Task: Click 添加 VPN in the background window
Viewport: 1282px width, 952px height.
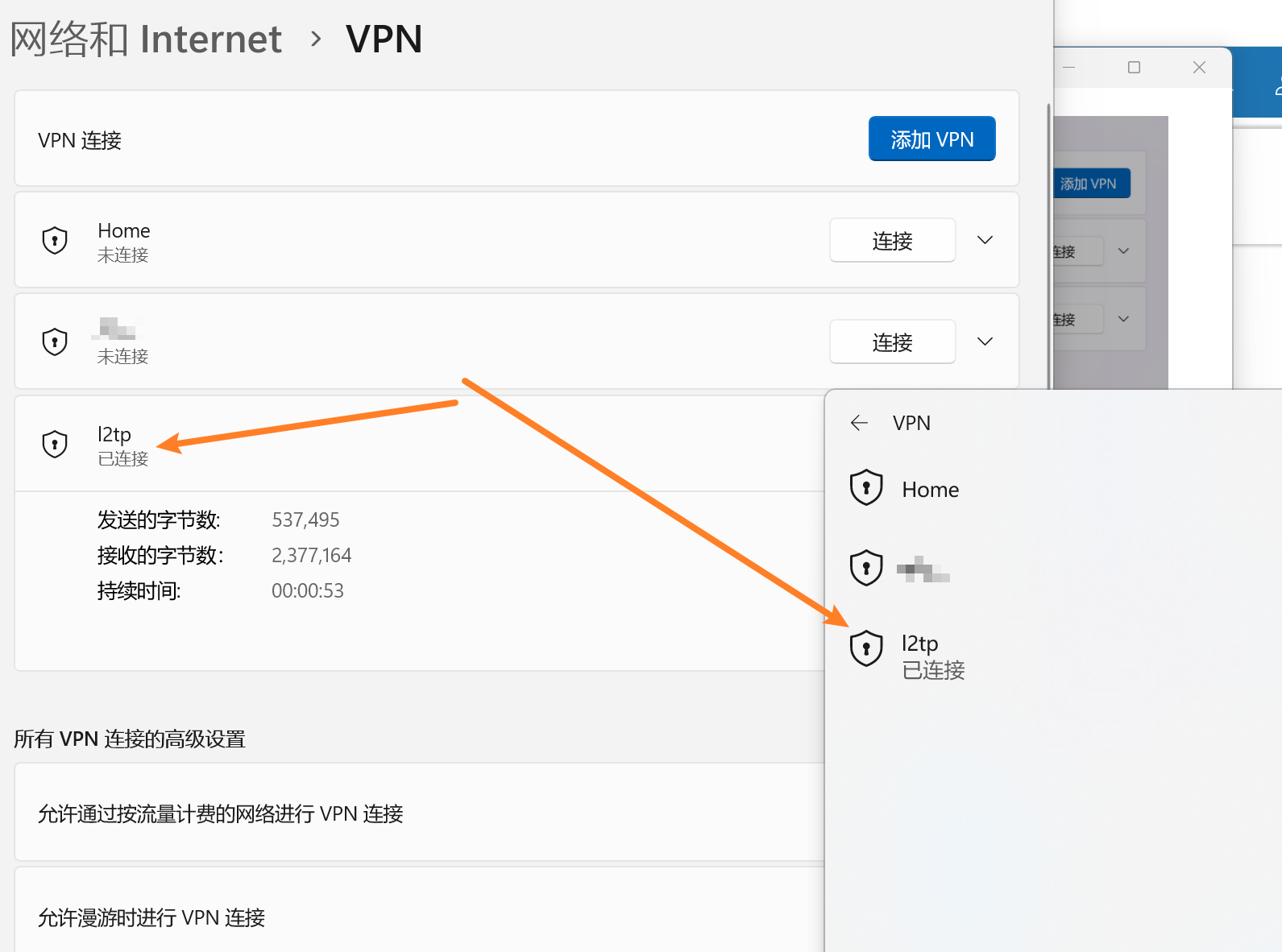Action: [x=1089, y=184]
